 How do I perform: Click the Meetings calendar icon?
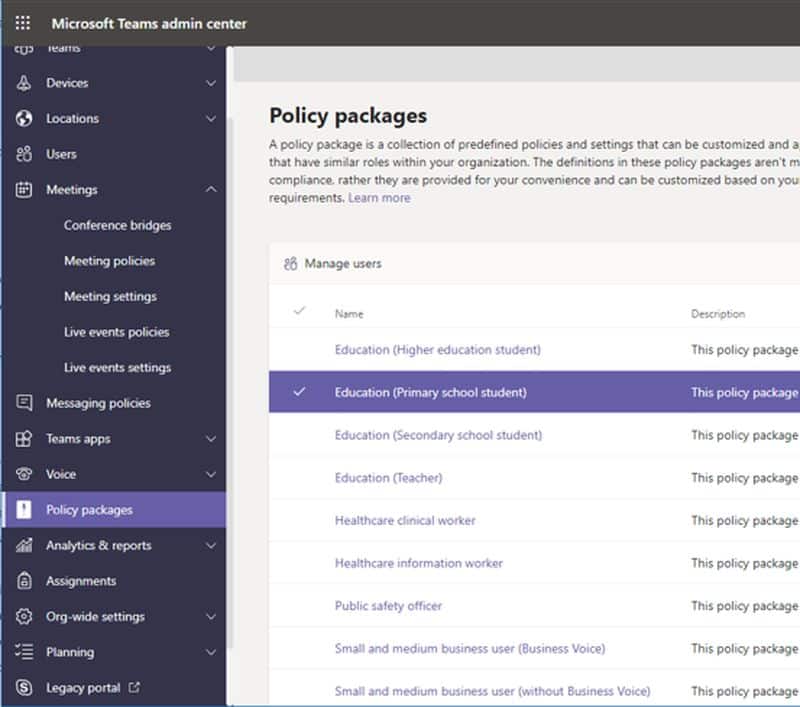[23, 189]
